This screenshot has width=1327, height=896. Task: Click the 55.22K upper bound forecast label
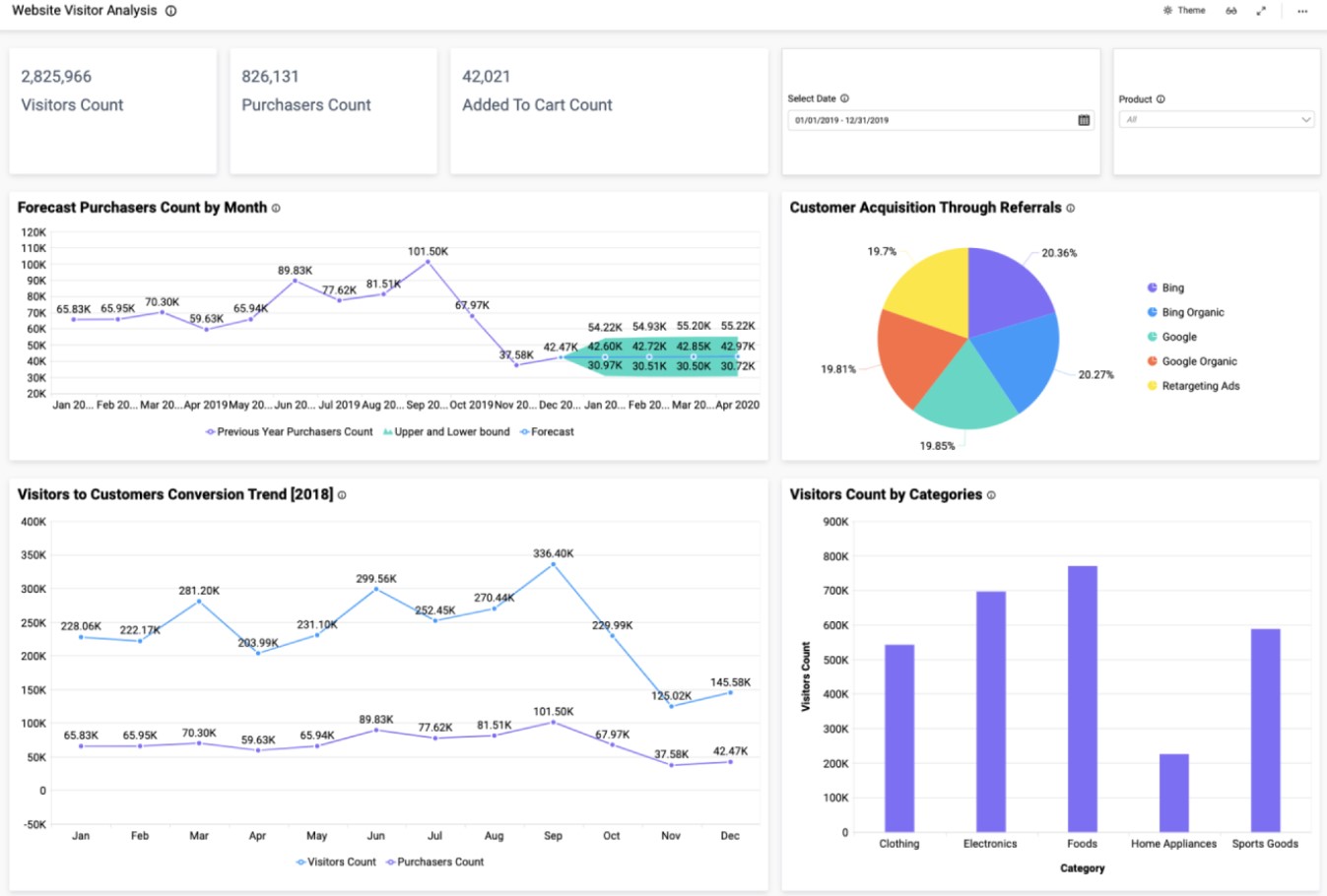738,326
